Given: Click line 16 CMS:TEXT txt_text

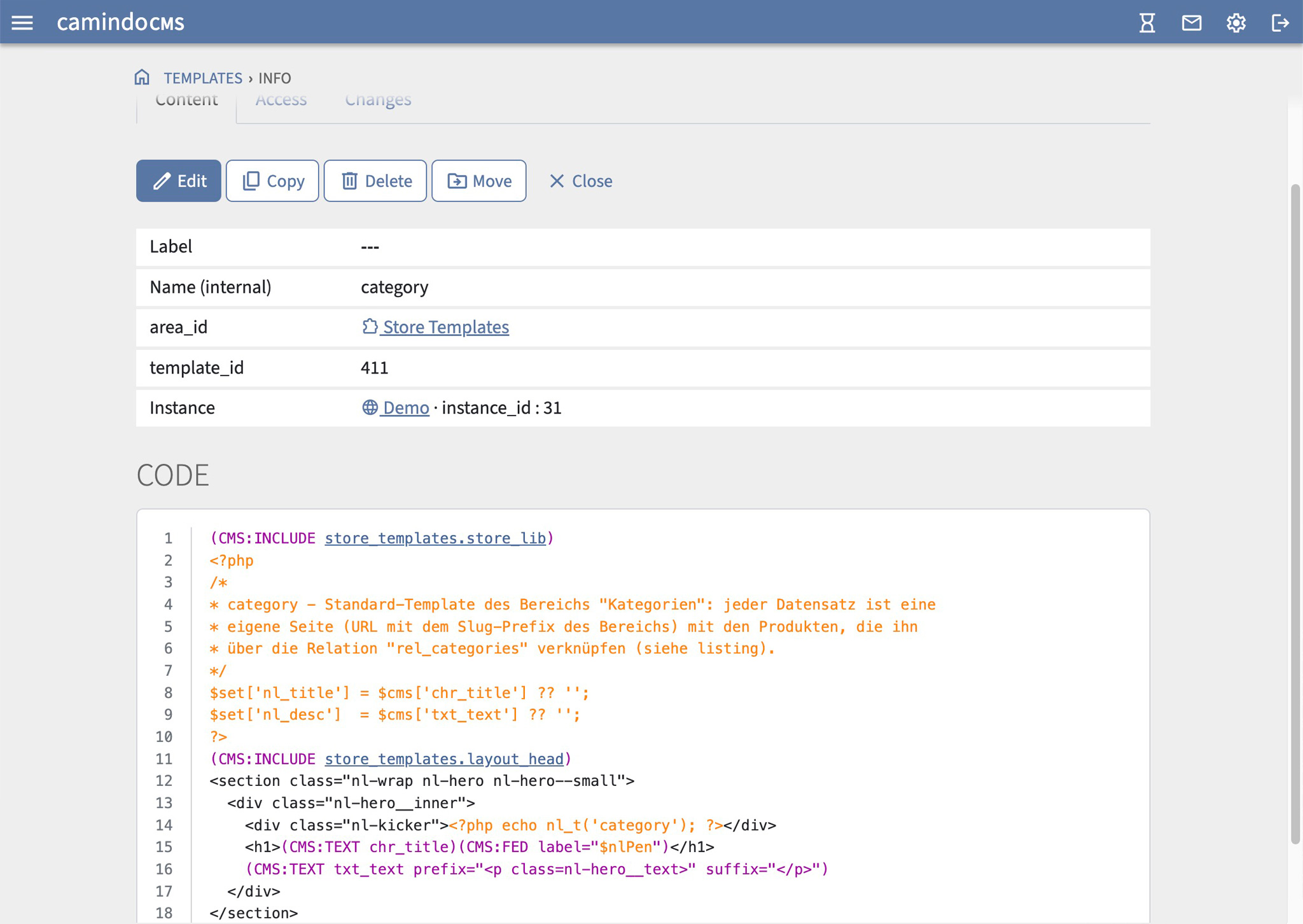Looking at the screenshot, I should point(537,869).
